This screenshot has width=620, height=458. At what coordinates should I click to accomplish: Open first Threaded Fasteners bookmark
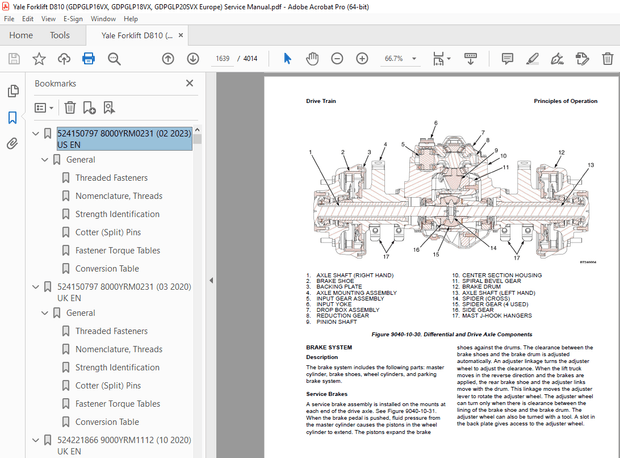112,178
